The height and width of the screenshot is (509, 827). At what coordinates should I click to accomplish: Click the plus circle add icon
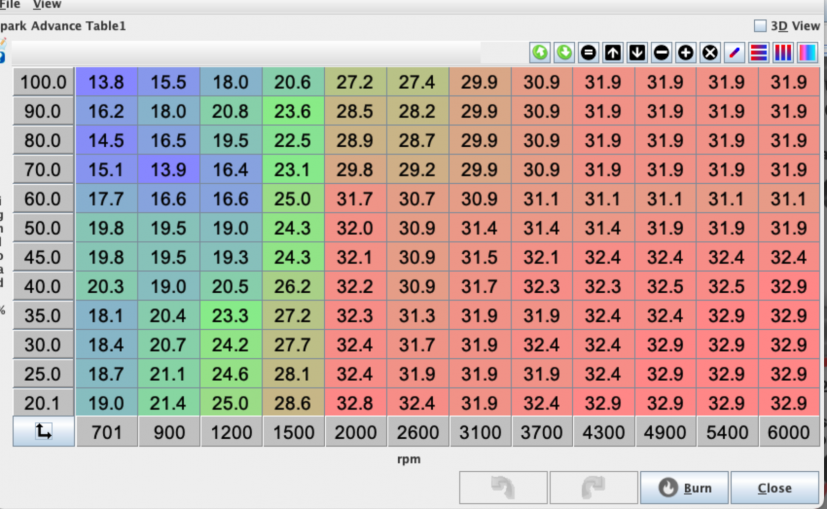point(686,52)
